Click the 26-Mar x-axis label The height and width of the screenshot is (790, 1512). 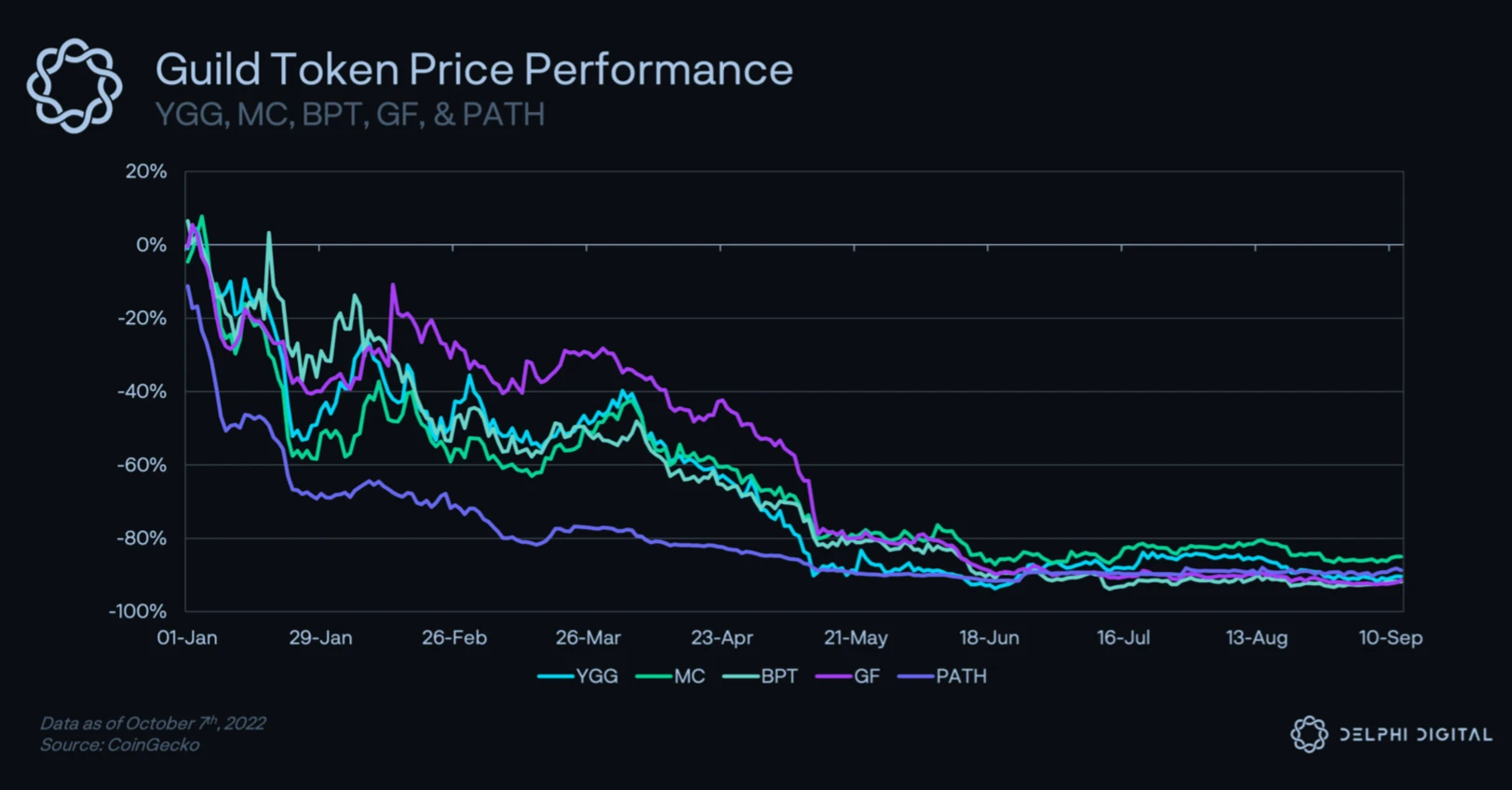pos(587,638)
